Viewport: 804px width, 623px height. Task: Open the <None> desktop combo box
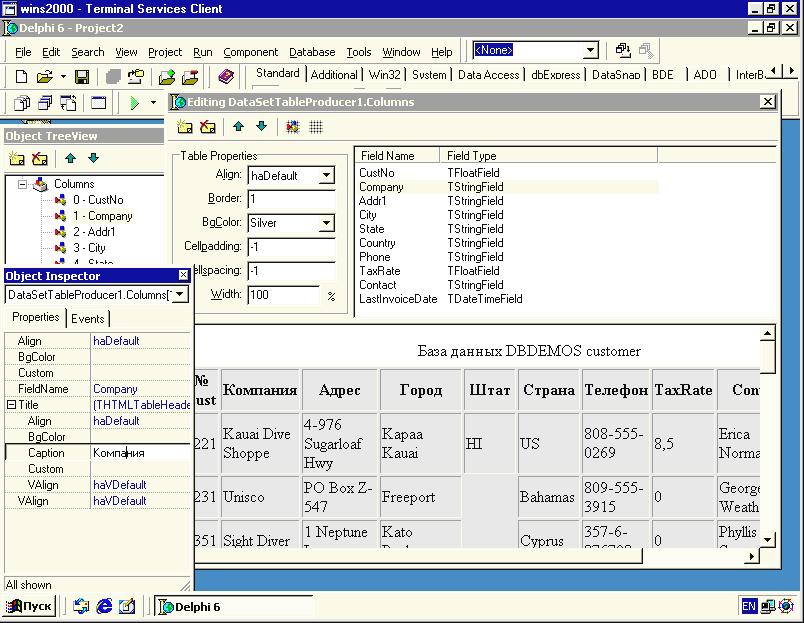coord(590,50)
